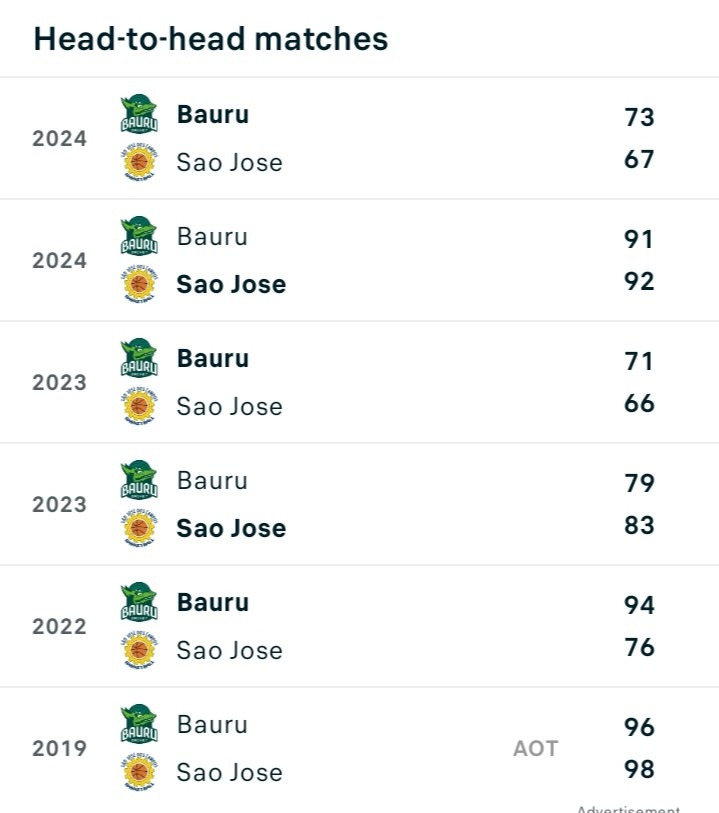Open the 2019 AOT match row
The width and height of the screenshot is (719, 813).
pos(360,748)
